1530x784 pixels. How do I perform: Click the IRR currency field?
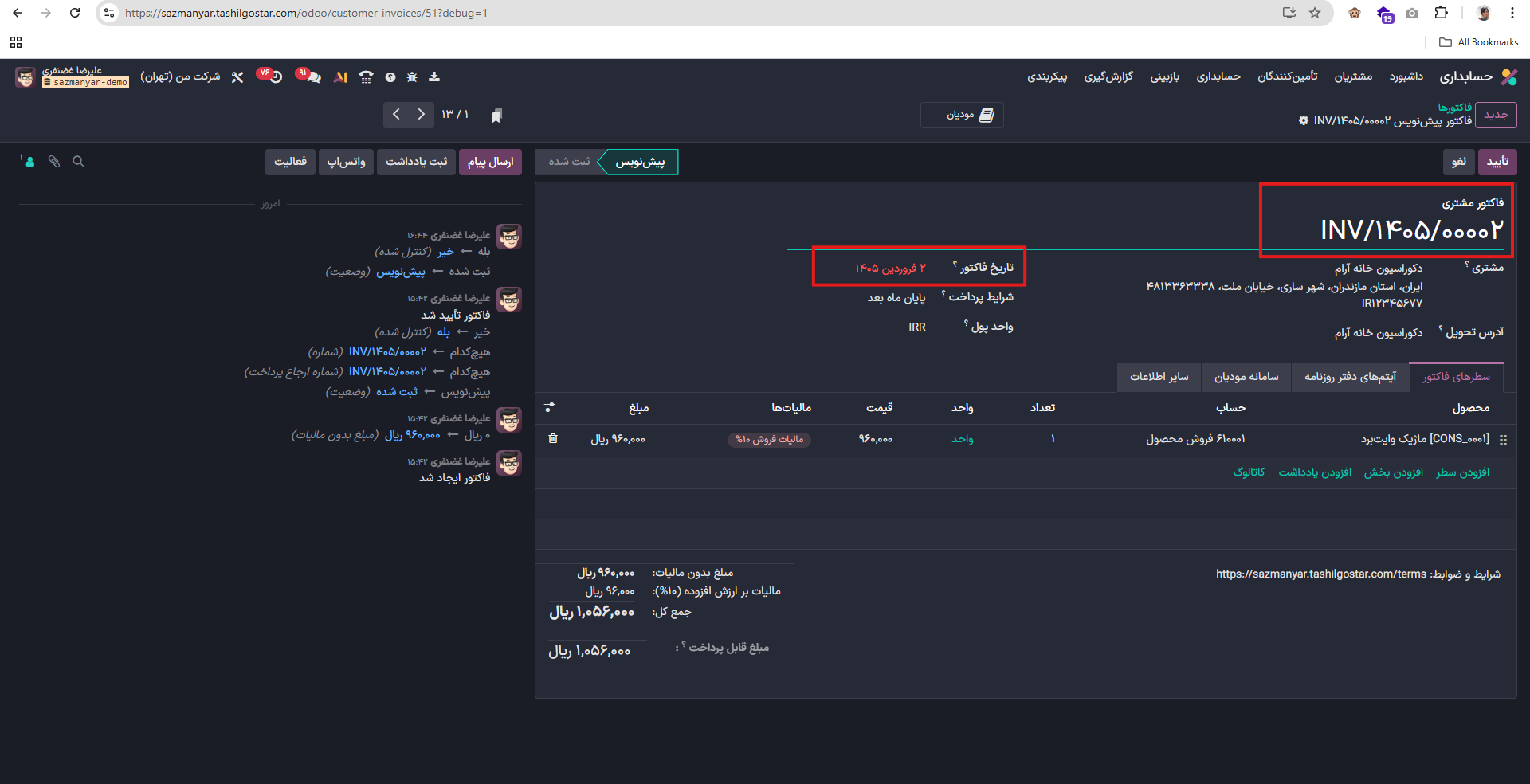[917, 327]
